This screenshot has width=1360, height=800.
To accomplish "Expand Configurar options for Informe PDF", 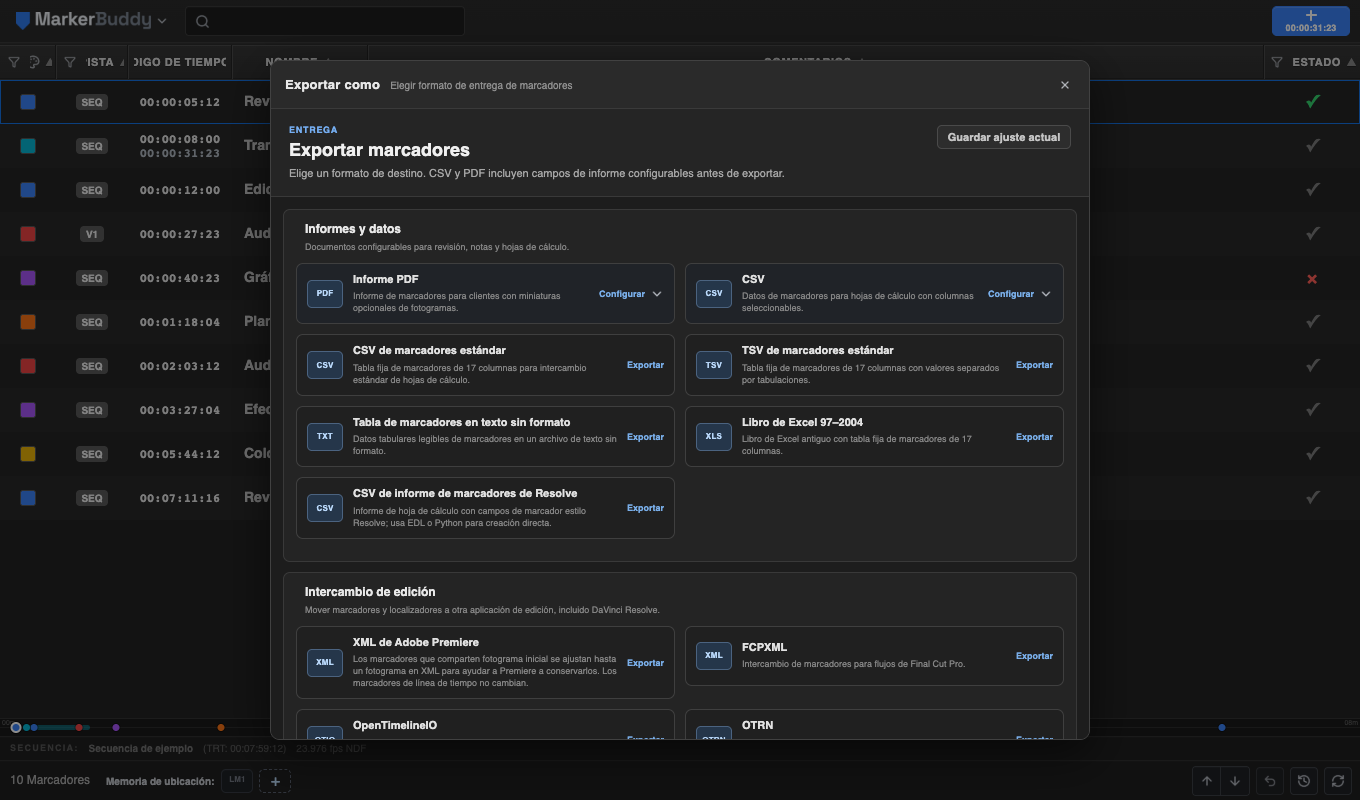I will click(x=630, y=294).
